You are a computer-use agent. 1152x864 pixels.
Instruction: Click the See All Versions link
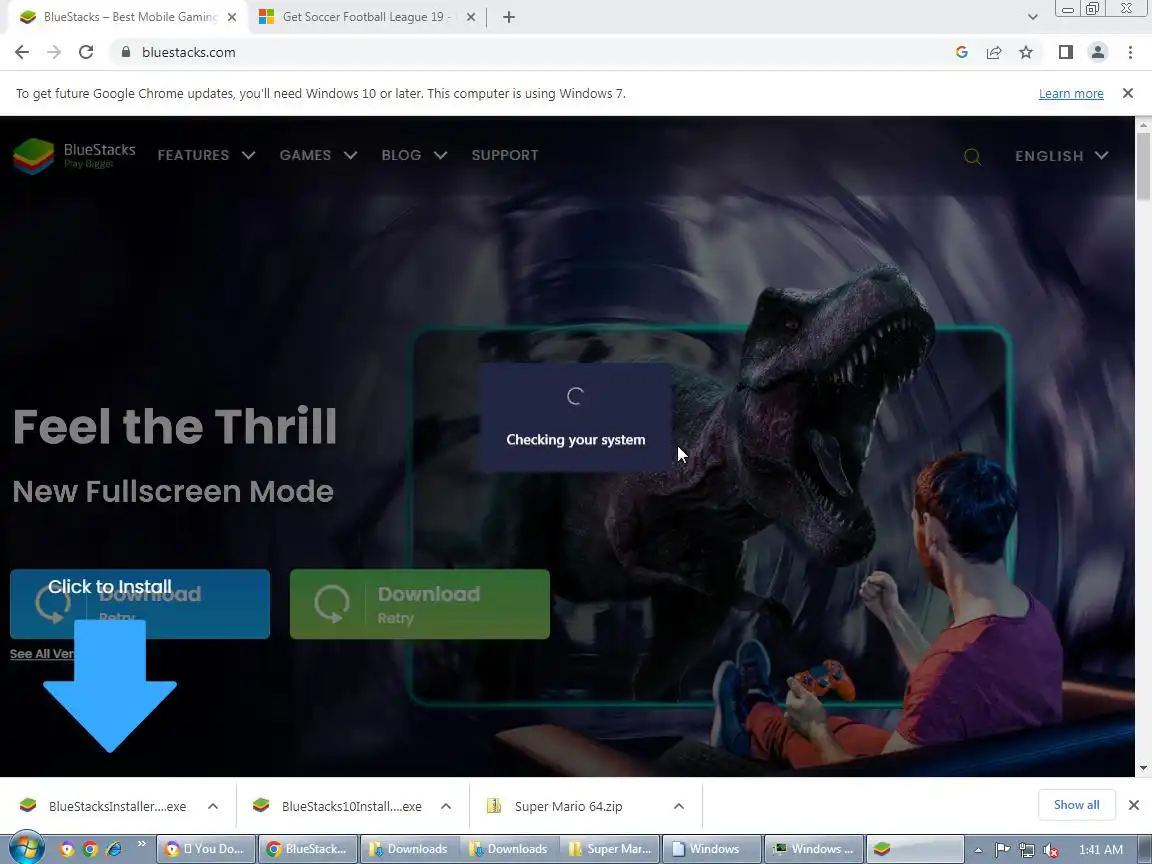pos(42,654)
